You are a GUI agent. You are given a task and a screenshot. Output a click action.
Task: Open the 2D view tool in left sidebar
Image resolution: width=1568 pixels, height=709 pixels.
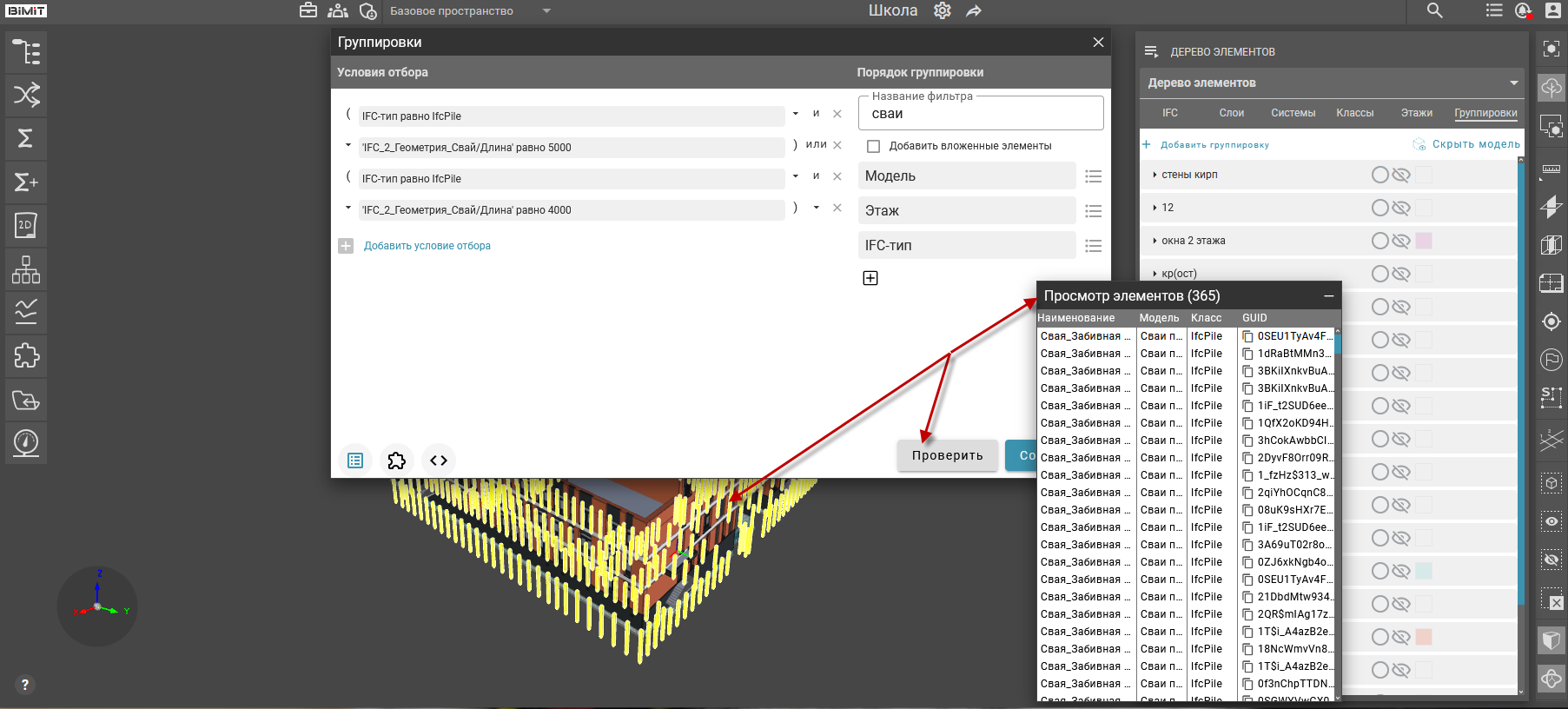coord(26,226)
